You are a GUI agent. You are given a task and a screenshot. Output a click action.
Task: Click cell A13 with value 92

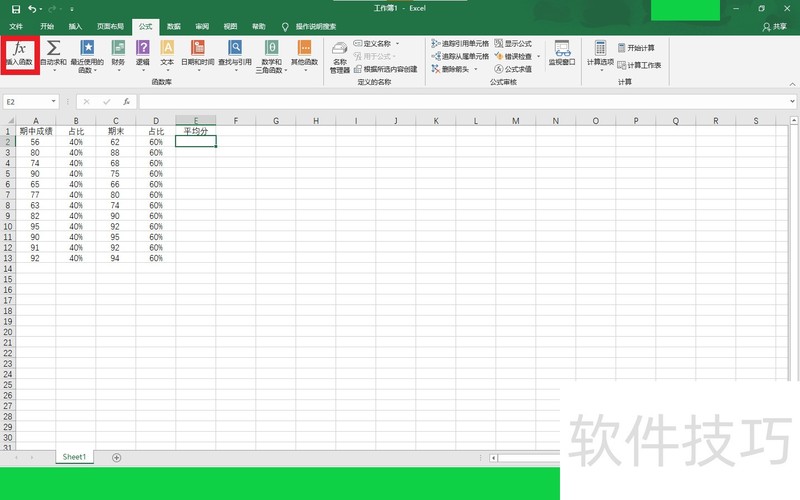pyautogui.click(x=36, y=258)
